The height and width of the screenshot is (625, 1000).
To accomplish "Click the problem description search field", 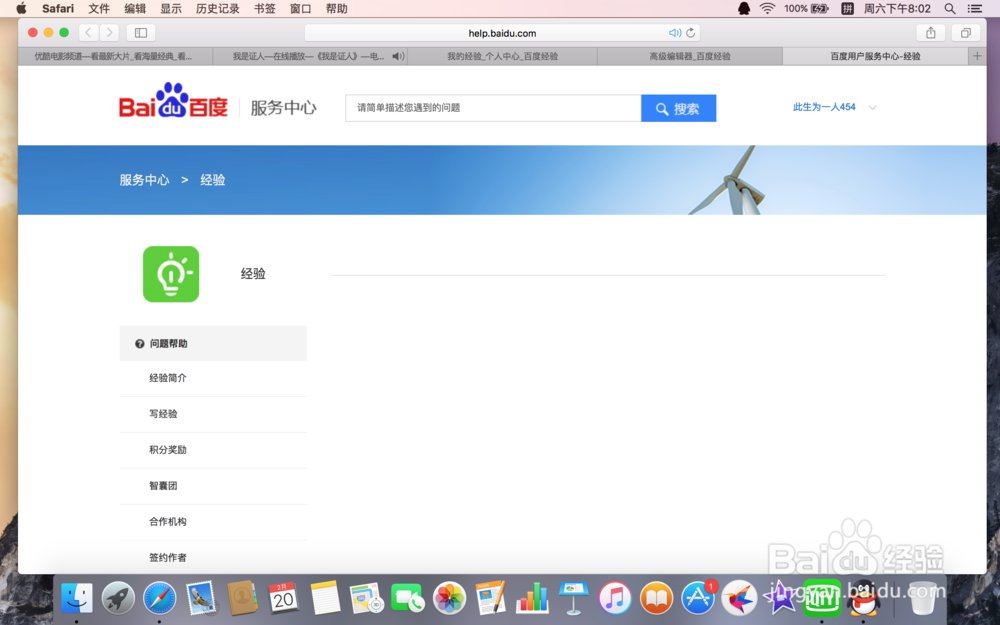I will pos(490,108).
